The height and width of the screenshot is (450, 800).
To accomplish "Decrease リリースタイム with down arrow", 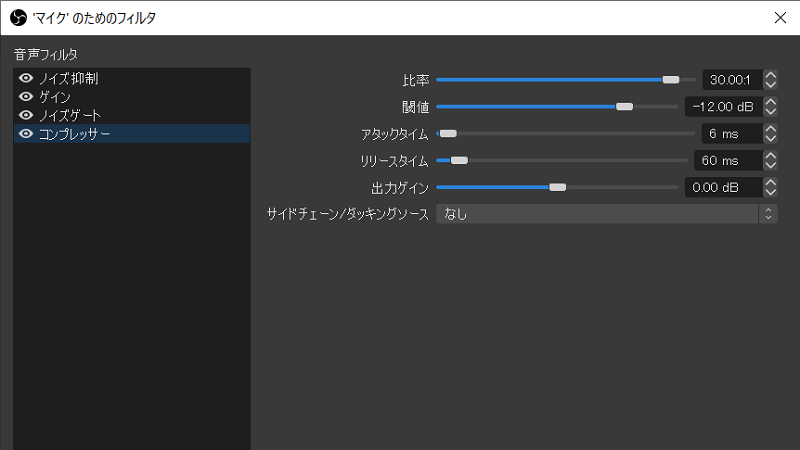I will tap(770, 165).
